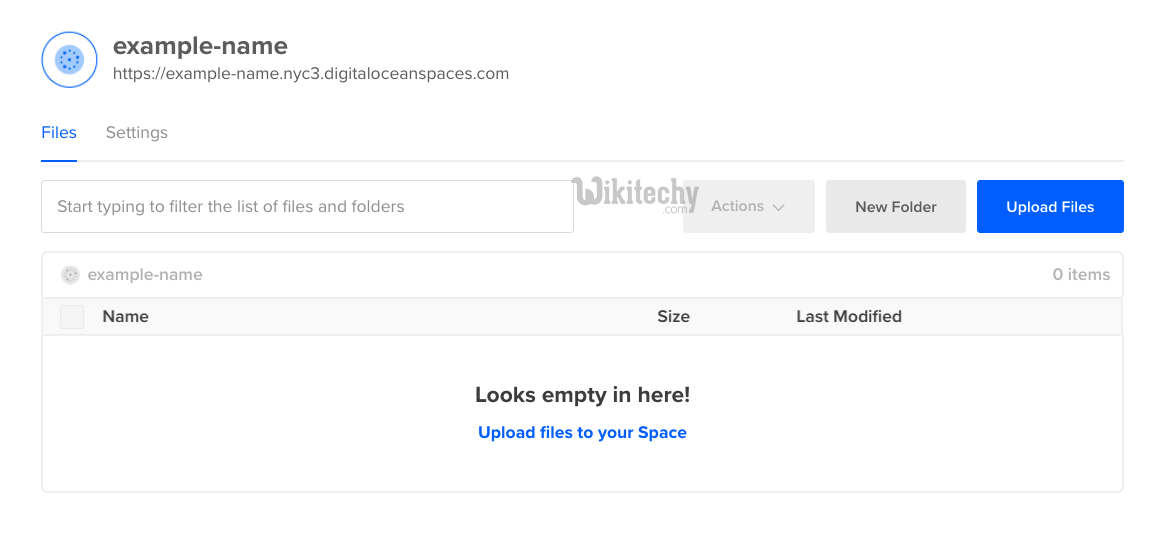Image resolution: width=1166 pixels, height=541 pixels.
Task: Tick the select-all checkbox beside Name
Action: tap(72, 317)
